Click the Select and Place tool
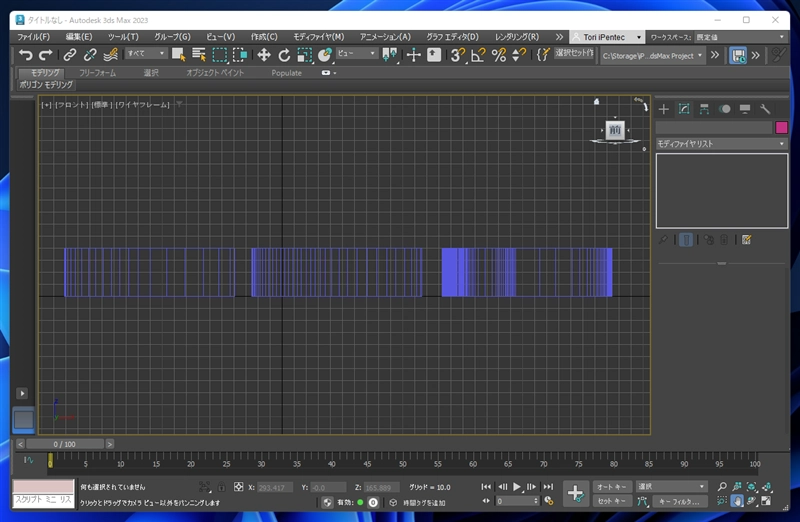The width and height of the screenshot is (800, 522). [x=324, y=55]
